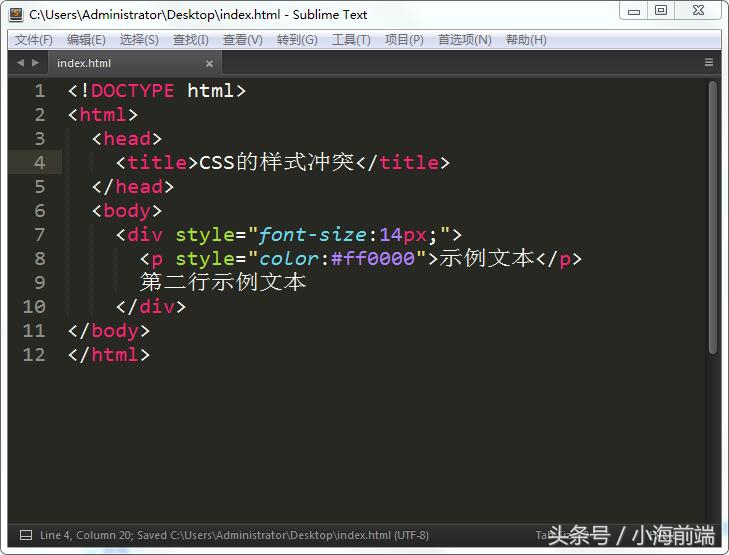Open the 工具(T) menu
Viewport: 729px width, 555px height.
pos(351,40)
